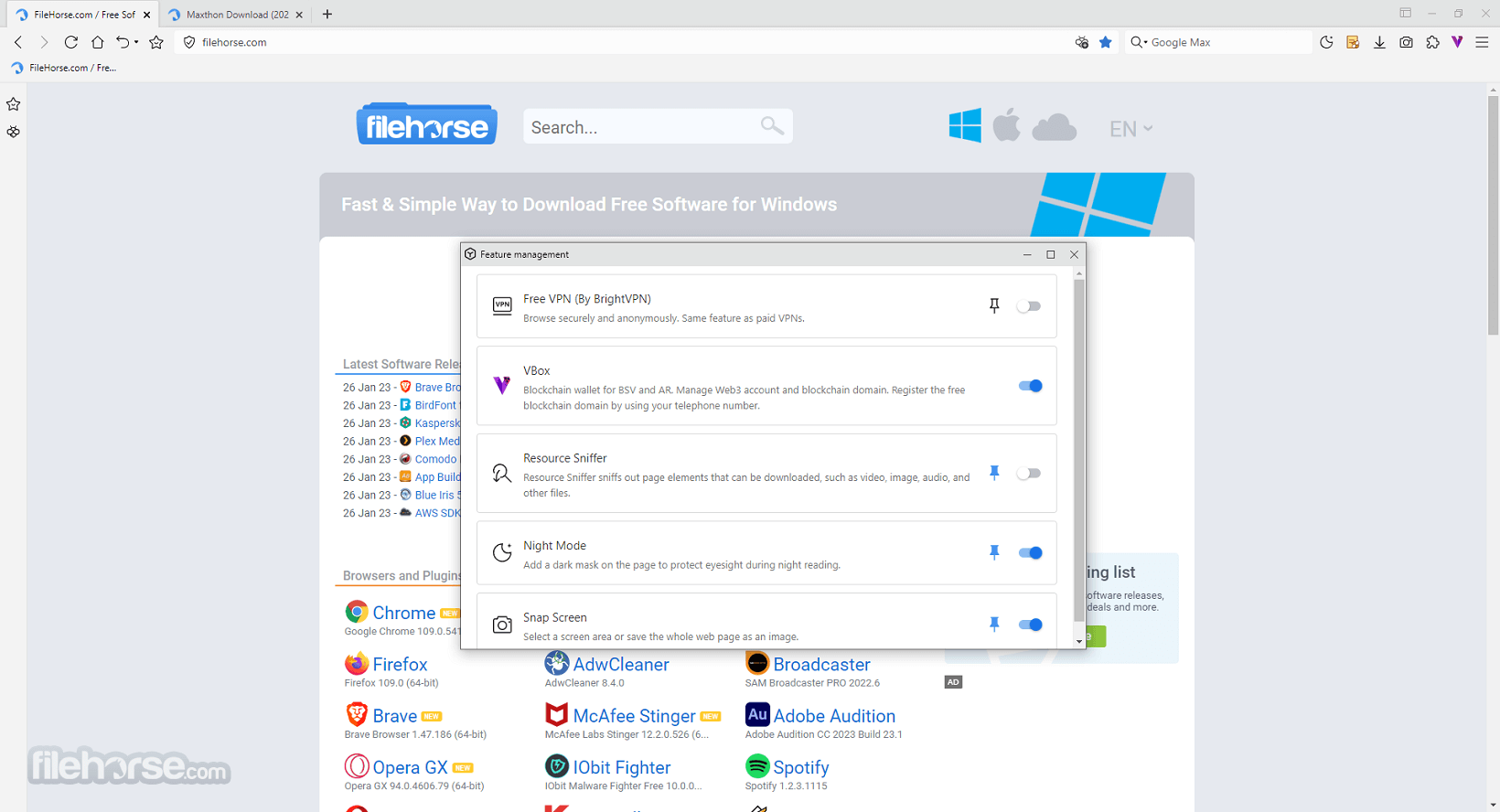Disable the Night Mode switch

[x=1030, y=552]
